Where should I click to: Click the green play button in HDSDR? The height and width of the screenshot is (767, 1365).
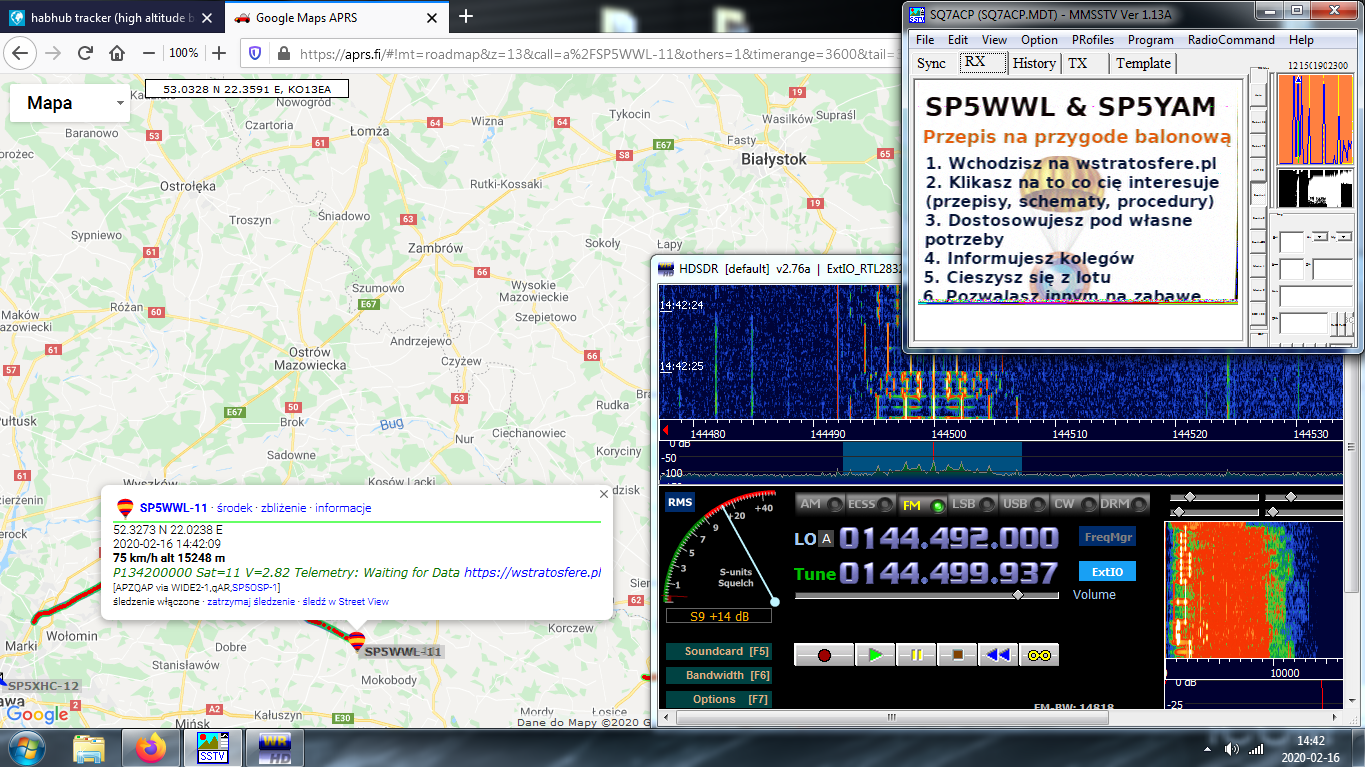(875, 655)
